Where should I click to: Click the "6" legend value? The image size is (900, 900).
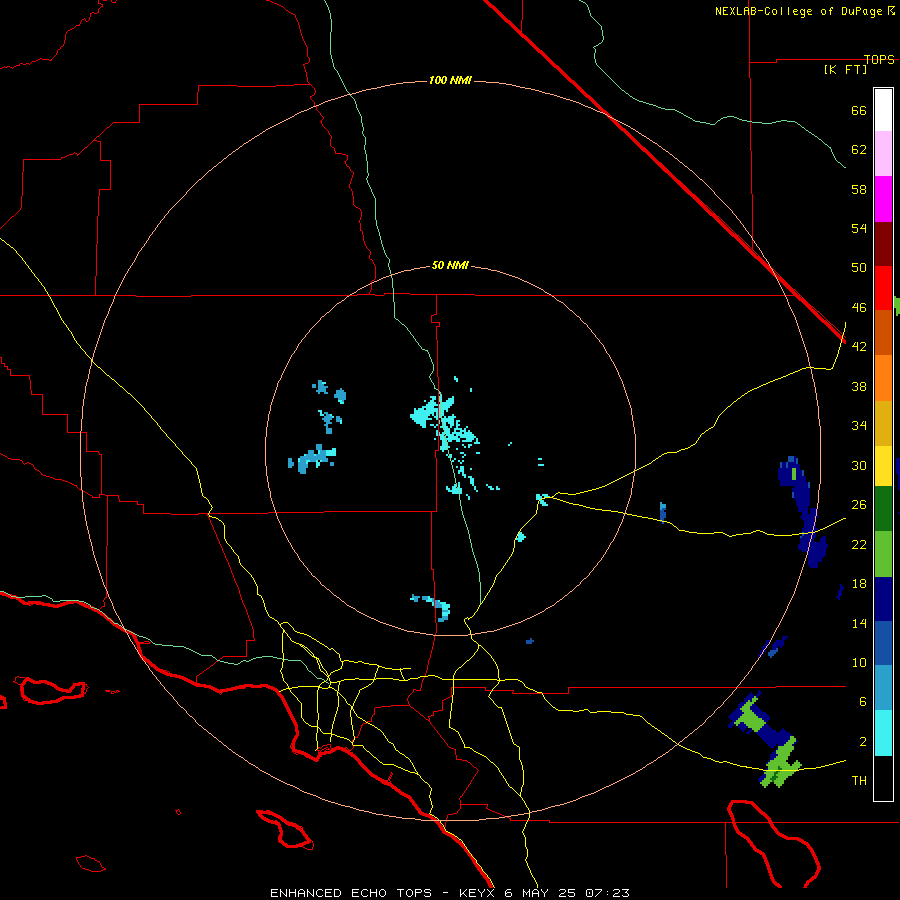click(862, 702)
